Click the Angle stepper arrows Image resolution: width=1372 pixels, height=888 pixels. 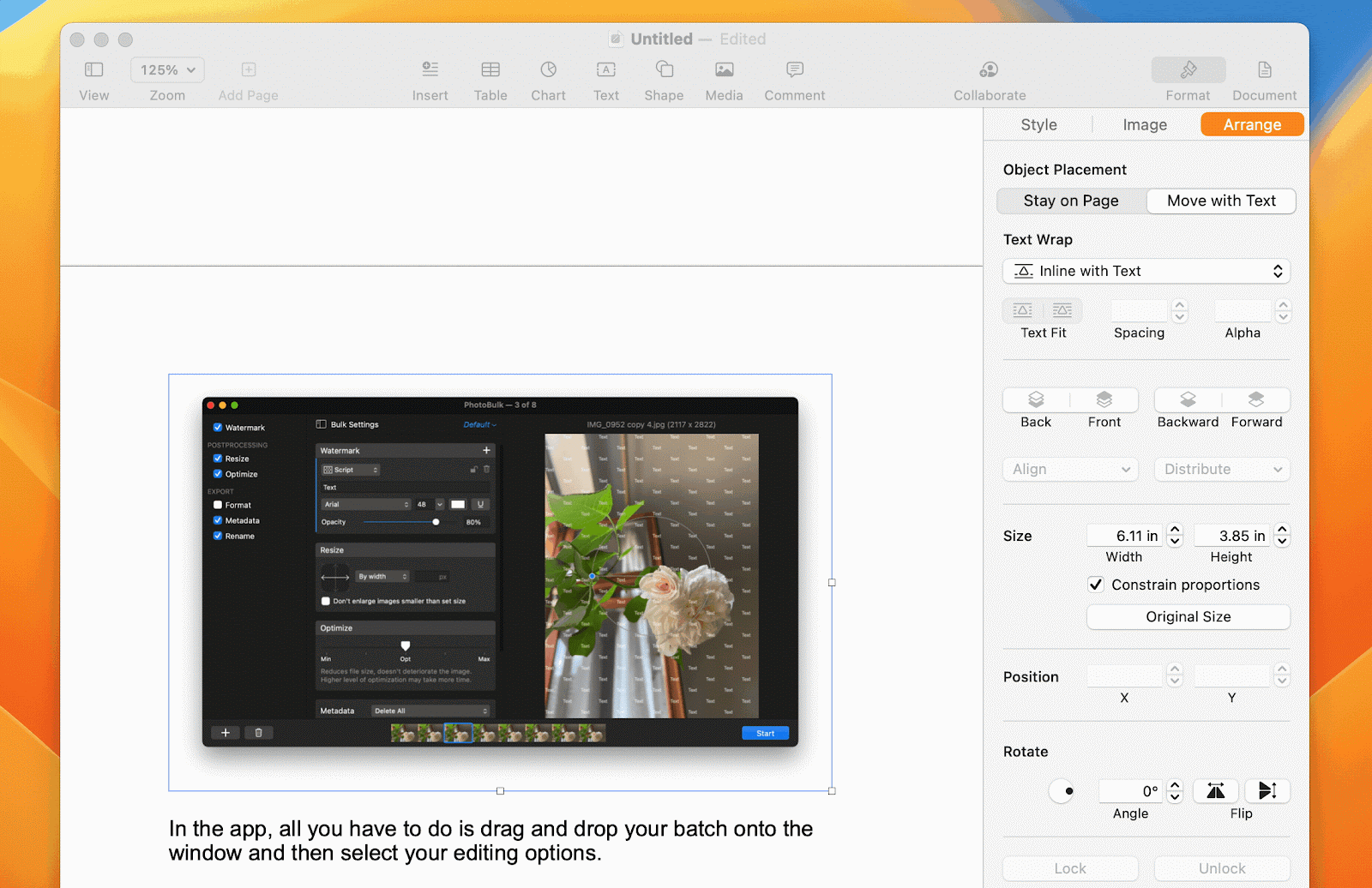1176,790
